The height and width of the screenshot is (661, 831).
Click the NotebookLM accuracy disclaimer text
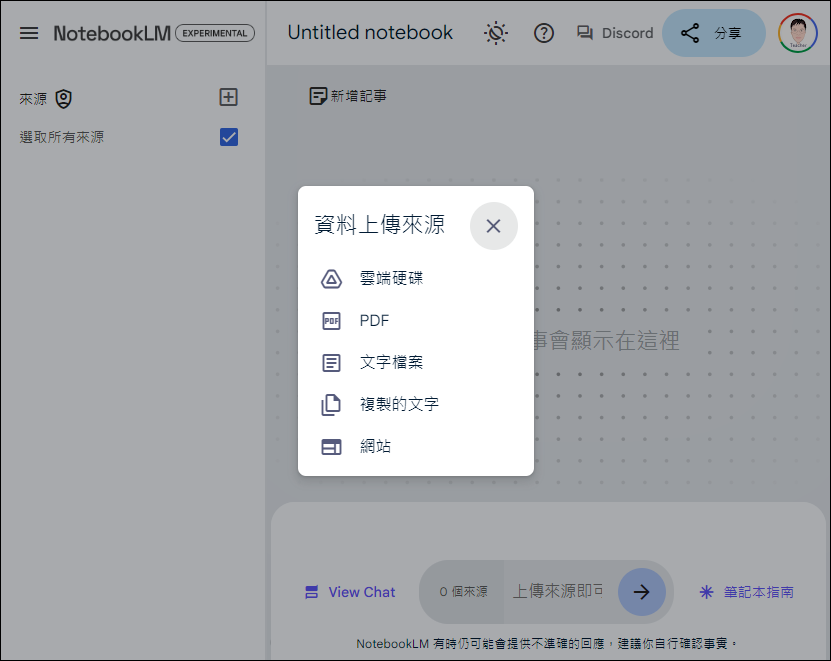[x=546, y=644]
